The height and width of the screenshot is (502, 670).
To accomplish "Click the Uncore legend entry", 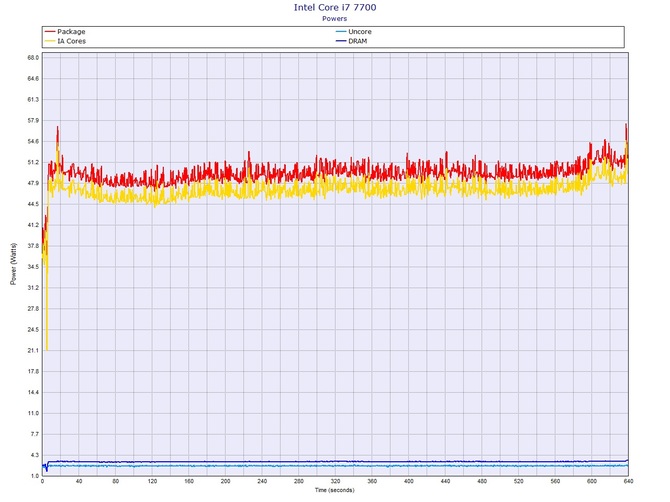I will (354, 32).
